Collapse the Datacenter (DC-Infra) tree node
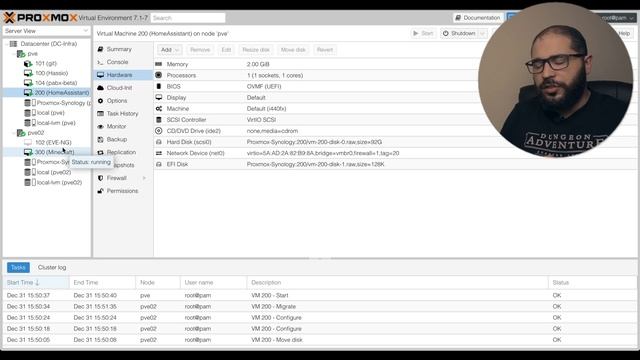Screen dimensions: 640x360 pyautogui.click(x=8, y=44)
